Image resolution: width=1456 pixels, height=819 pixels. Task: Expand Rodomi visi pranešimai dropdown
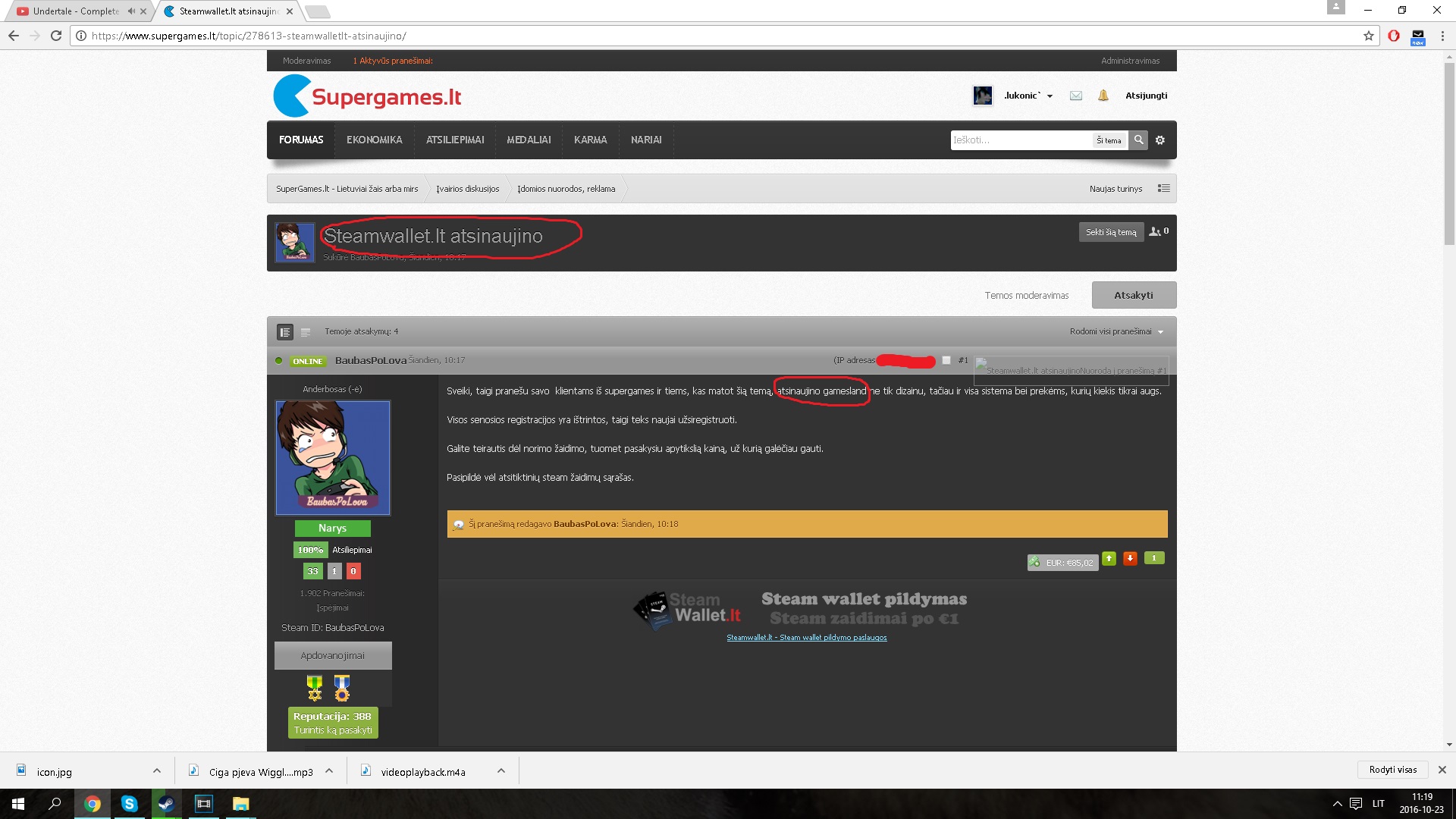(1116, 331)
